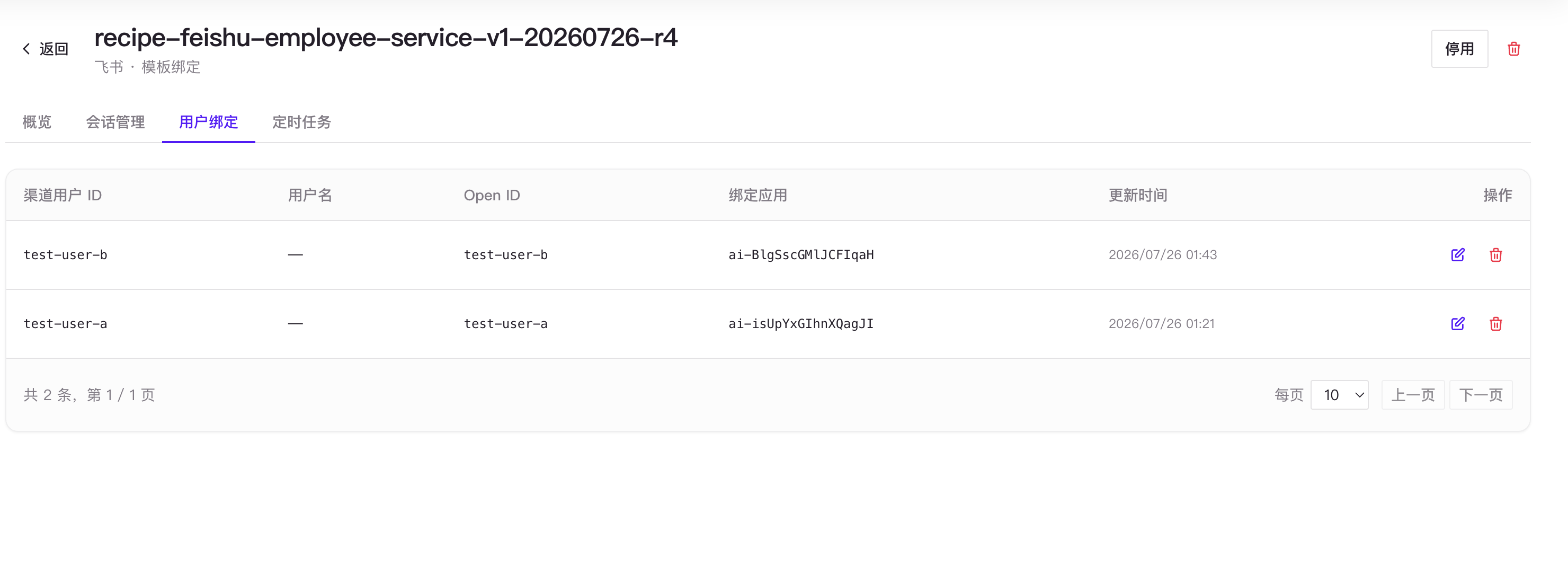The width and height of the screenshot is (1568, 583).
Task: Open the 定时任务 tab
Action: point(301,122)
